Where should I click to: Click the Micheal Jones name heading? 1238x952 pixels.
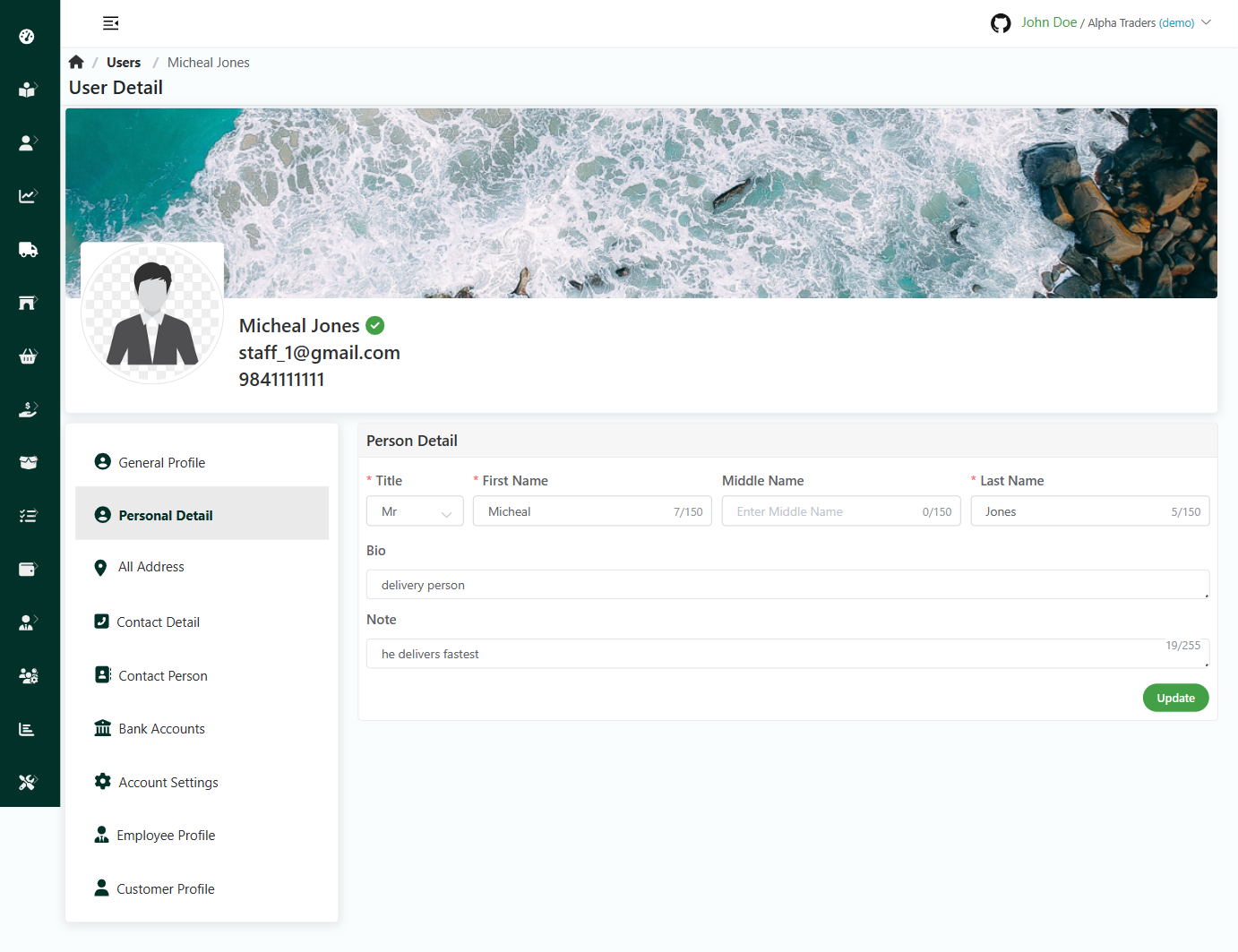click(x=299, y=326)
